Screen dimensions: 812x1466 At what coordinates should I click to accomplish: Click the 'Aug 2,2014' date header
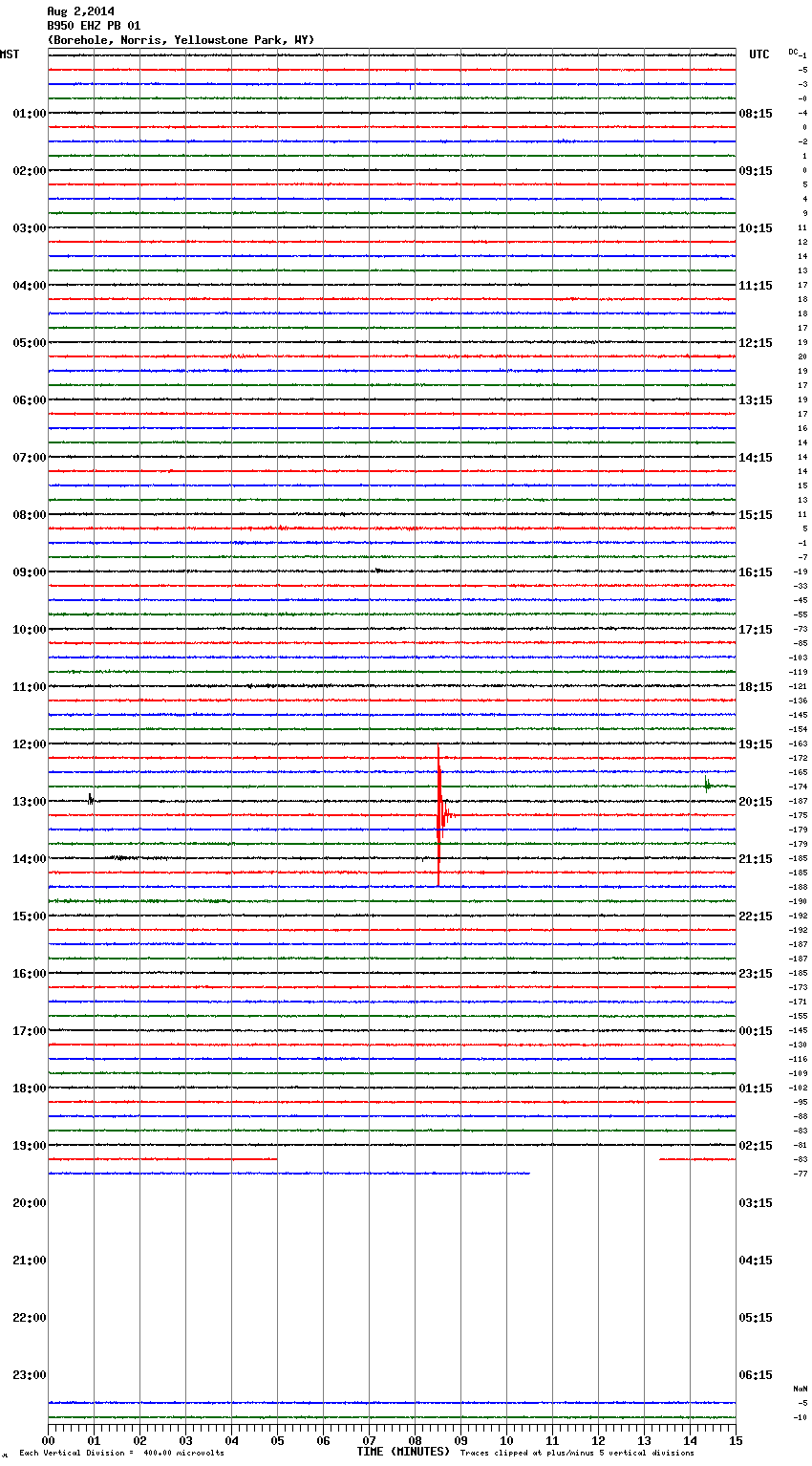click(80, 11)
